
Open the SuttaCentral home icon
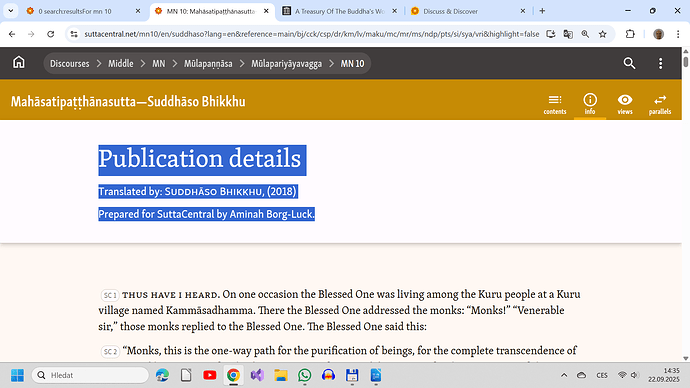pyautogui.click(x=18, y=62)
